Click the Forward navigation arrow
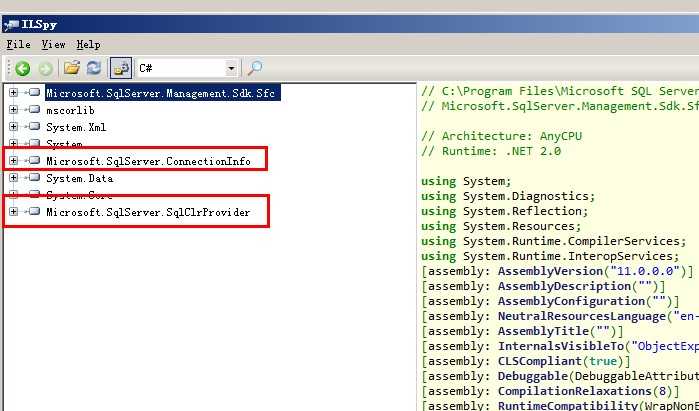The image size is (699, 411). tap(45, 68)
